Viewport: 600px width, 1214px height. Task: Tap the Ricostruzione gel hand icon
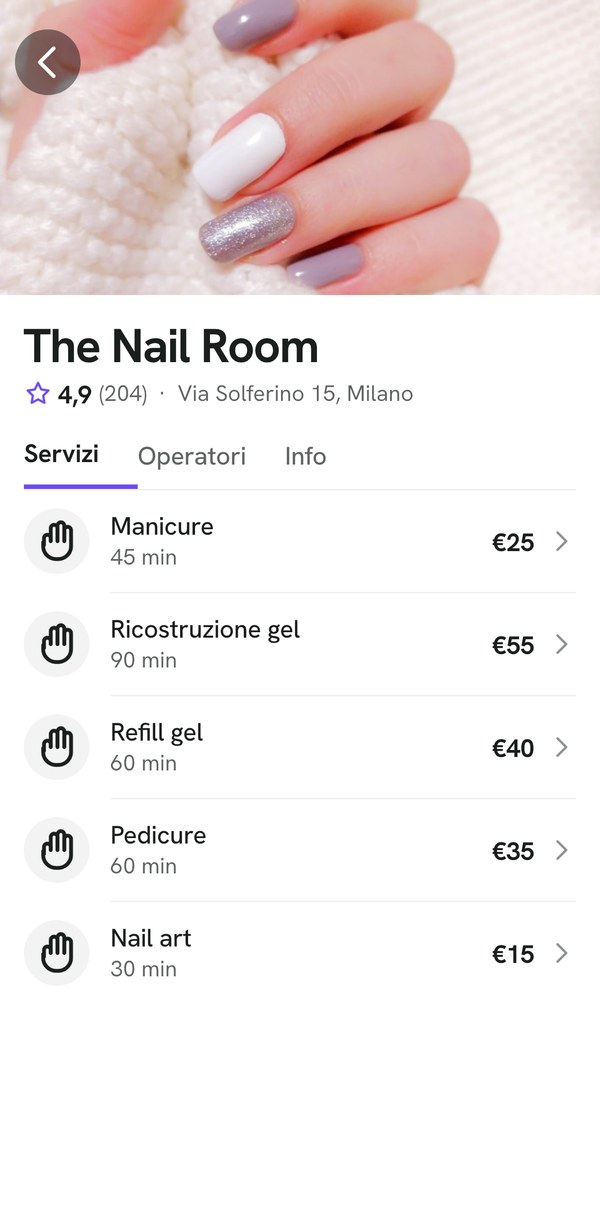(x=57, y=644)
